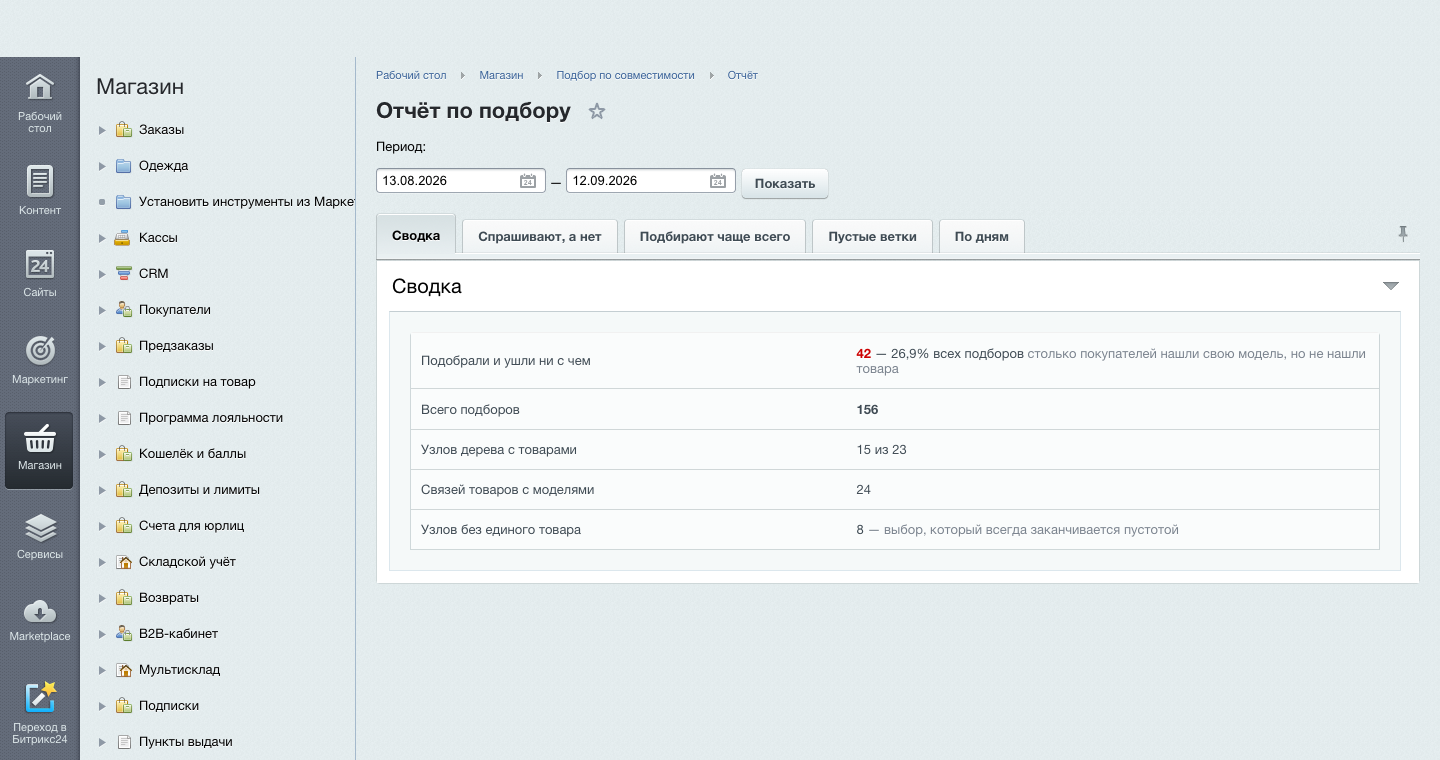The width and height of the screenshot is (1440, 760).
Task: Add report to favorites with star icon
Action: point(597,111)
